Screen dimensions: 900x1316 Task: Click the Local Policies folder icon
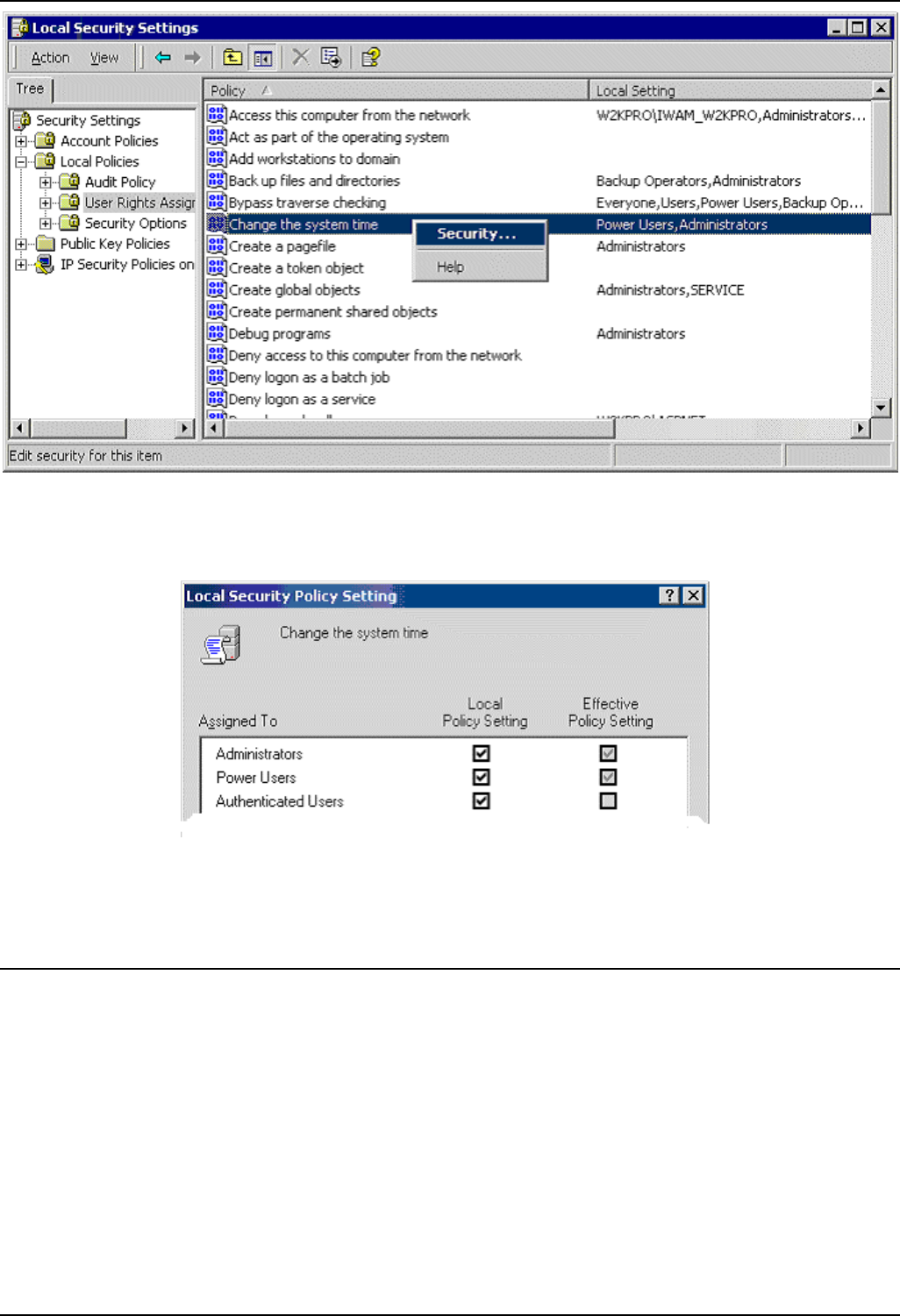click(46, 161)
